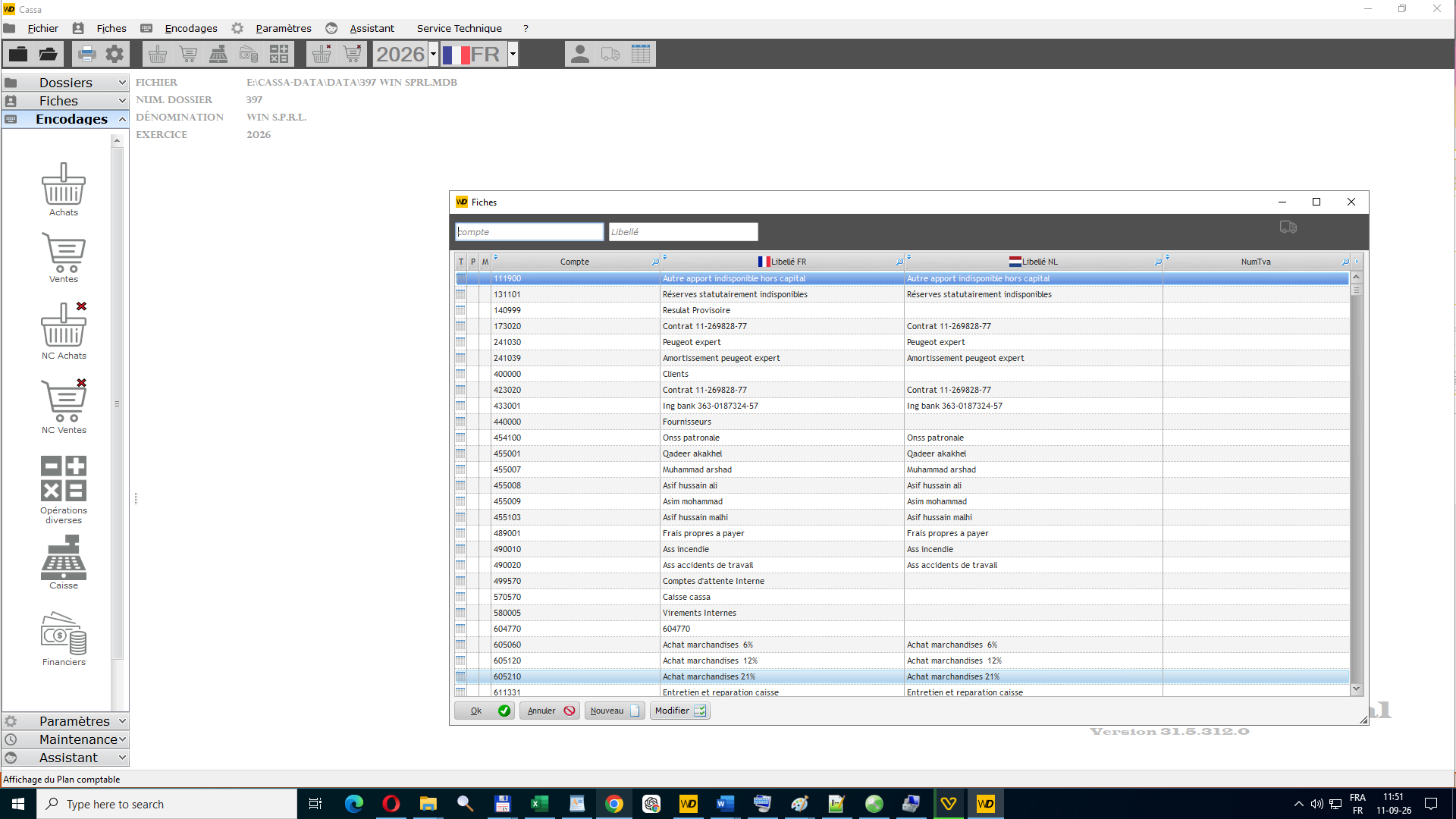Click the search magnifier in the Compte column header
Image resolution: width=1456 pixels, height=819 pixels.
point(655,262)
